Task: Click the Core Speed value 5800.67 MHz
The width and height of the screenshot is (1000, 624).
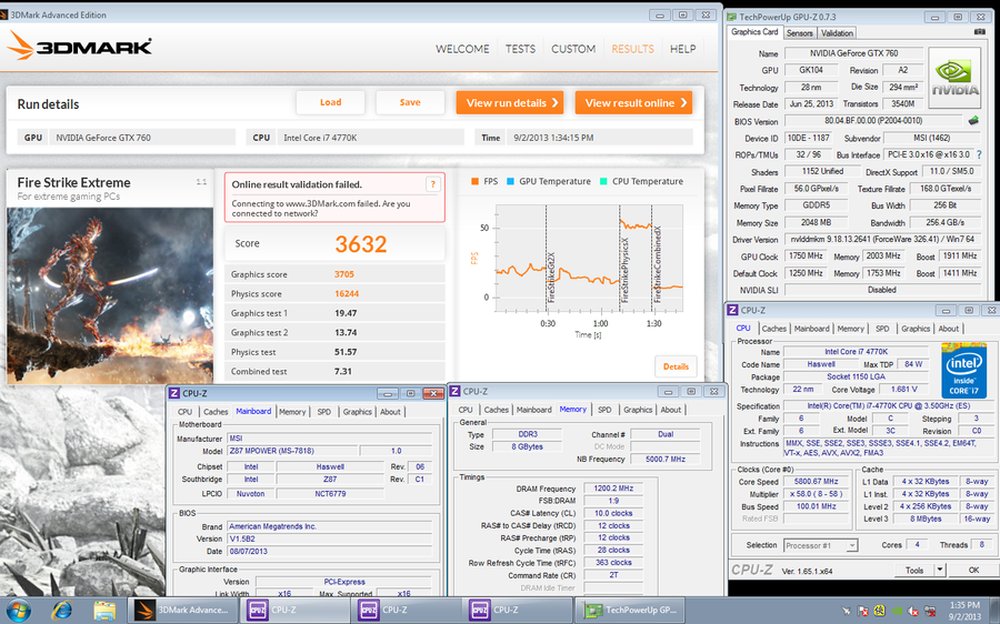Action: [816, 482]
